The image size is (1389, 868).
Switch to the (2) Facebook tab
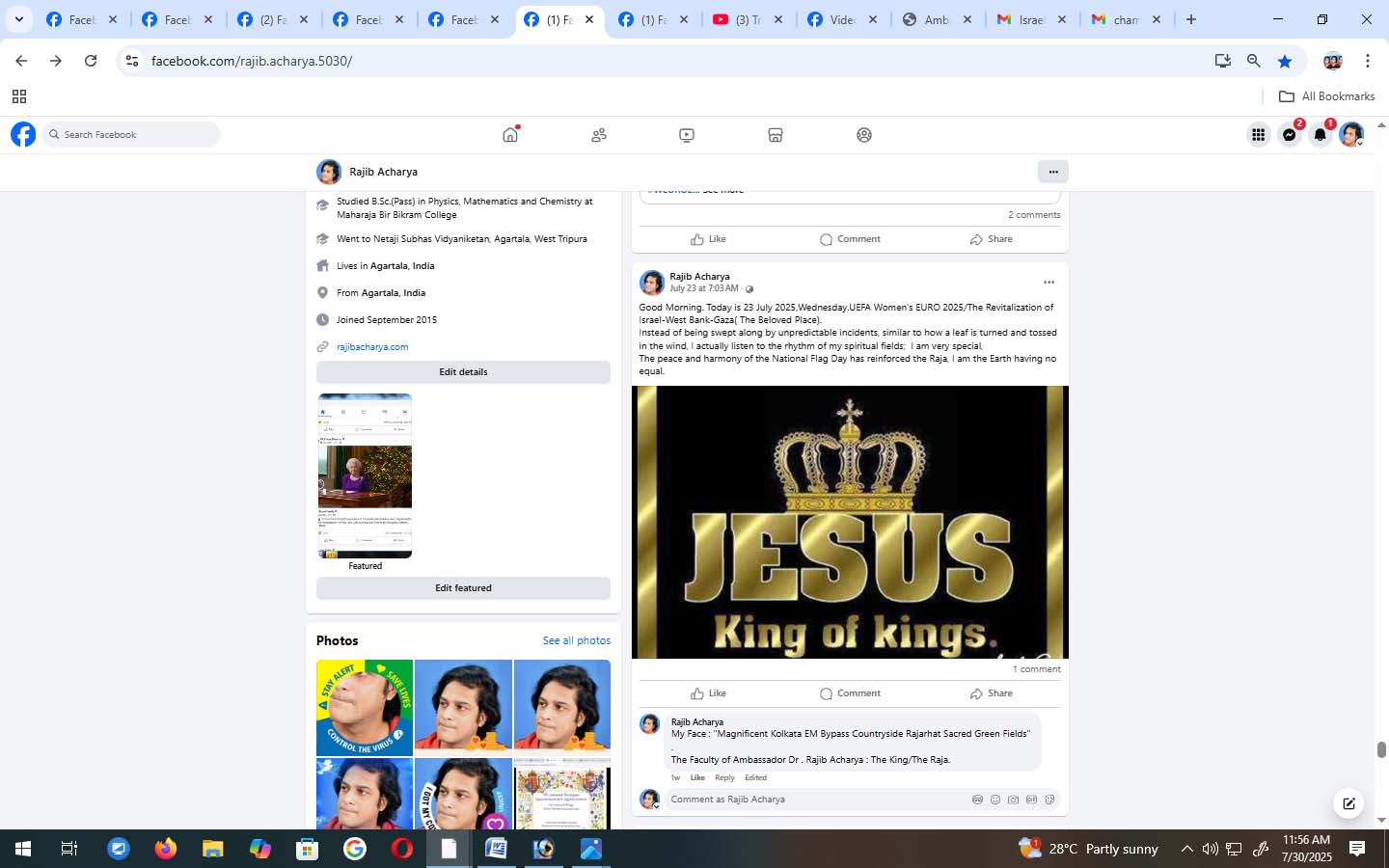(x=274, y=19)
